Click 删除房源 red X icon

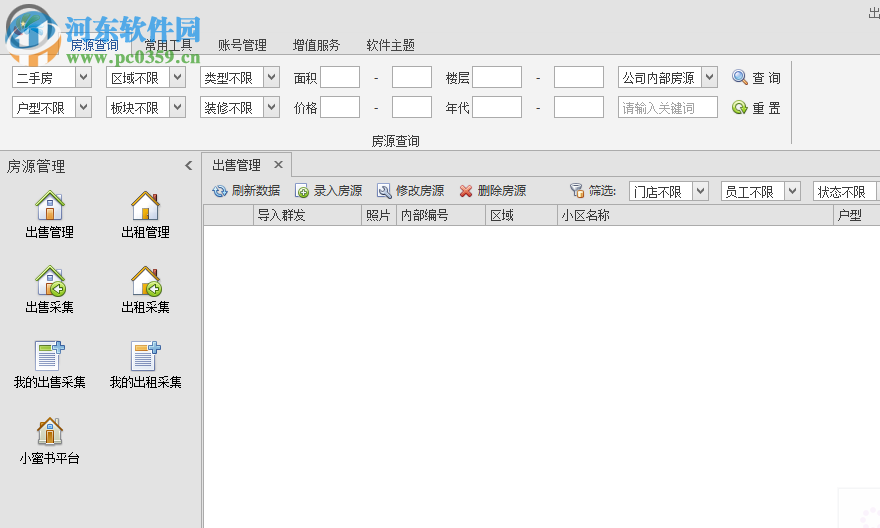(466, 191)
